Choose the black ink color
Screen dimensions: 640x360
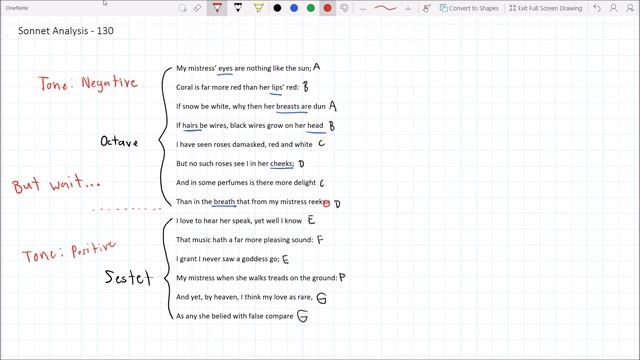[x=277, y=8]
